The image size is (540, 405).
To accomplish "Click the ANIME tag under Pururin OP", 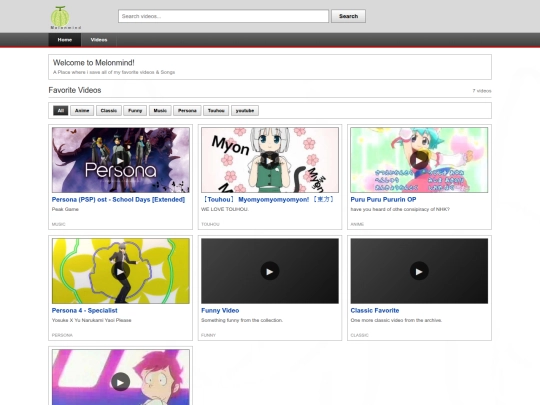I will 357,224.
